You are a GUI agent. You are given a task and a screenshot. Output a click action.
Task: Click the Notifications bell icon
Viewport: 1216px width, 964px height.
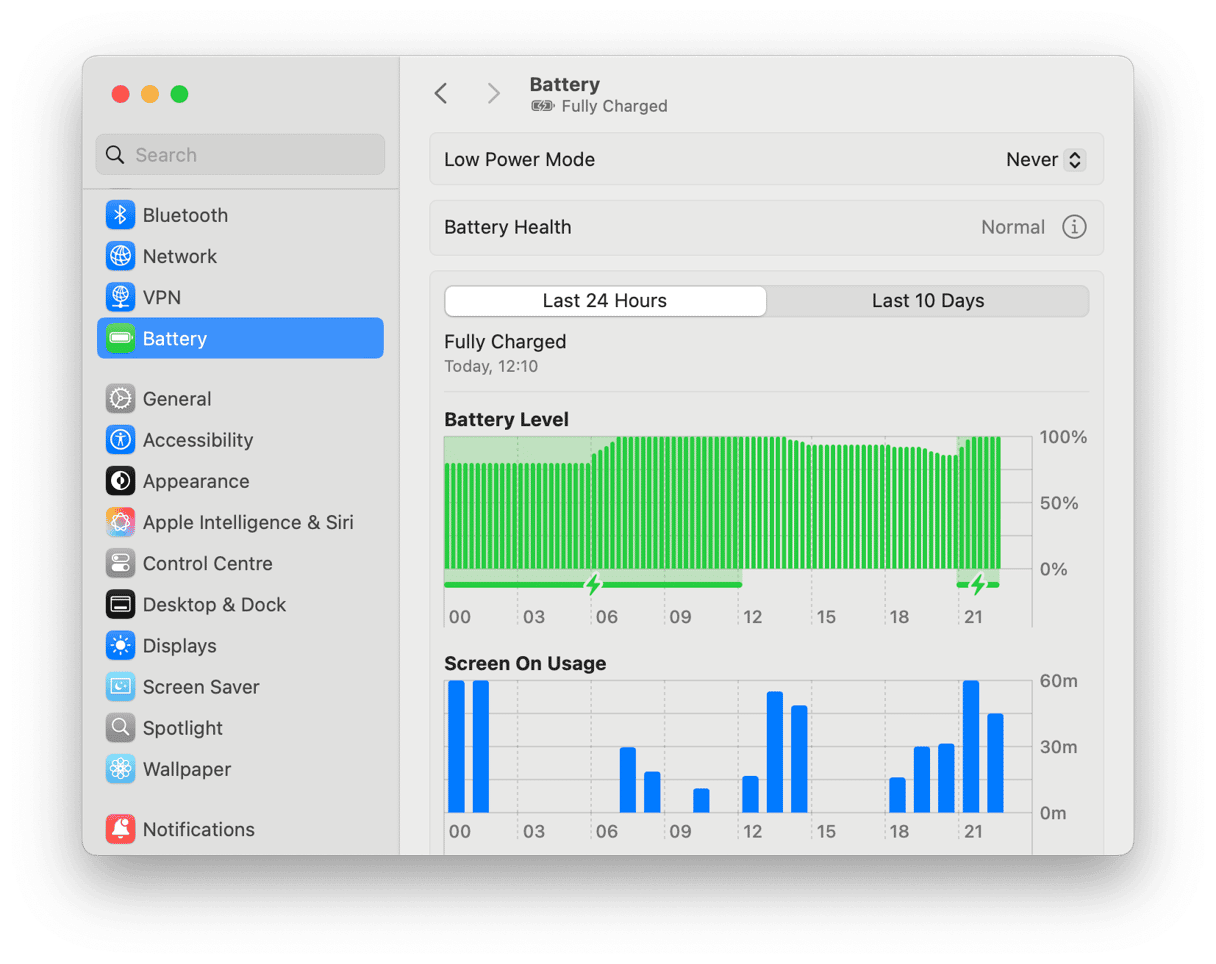(121, 829)
